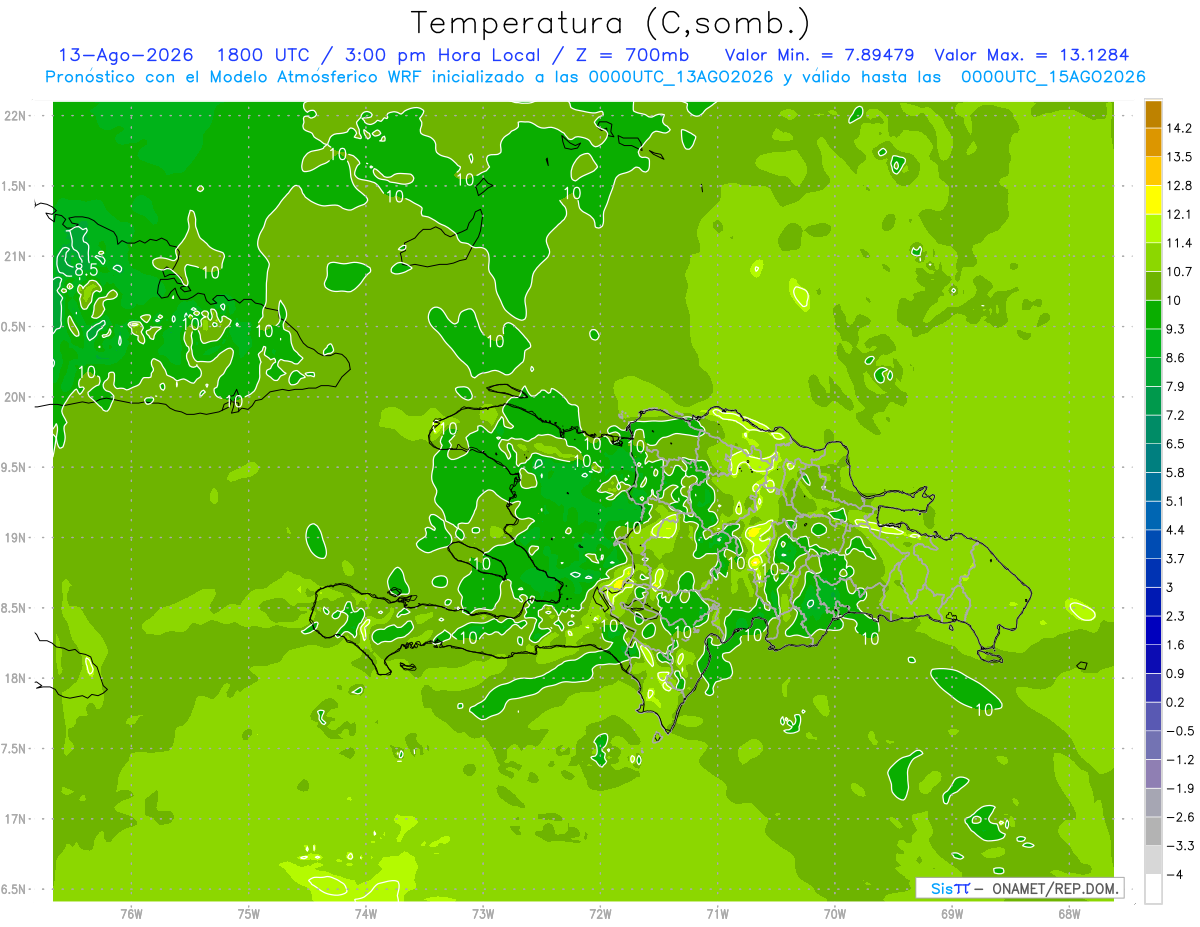Click the '9.3' color scale label
Screen dimensions: 1200x927
(x=1177, y=329)
